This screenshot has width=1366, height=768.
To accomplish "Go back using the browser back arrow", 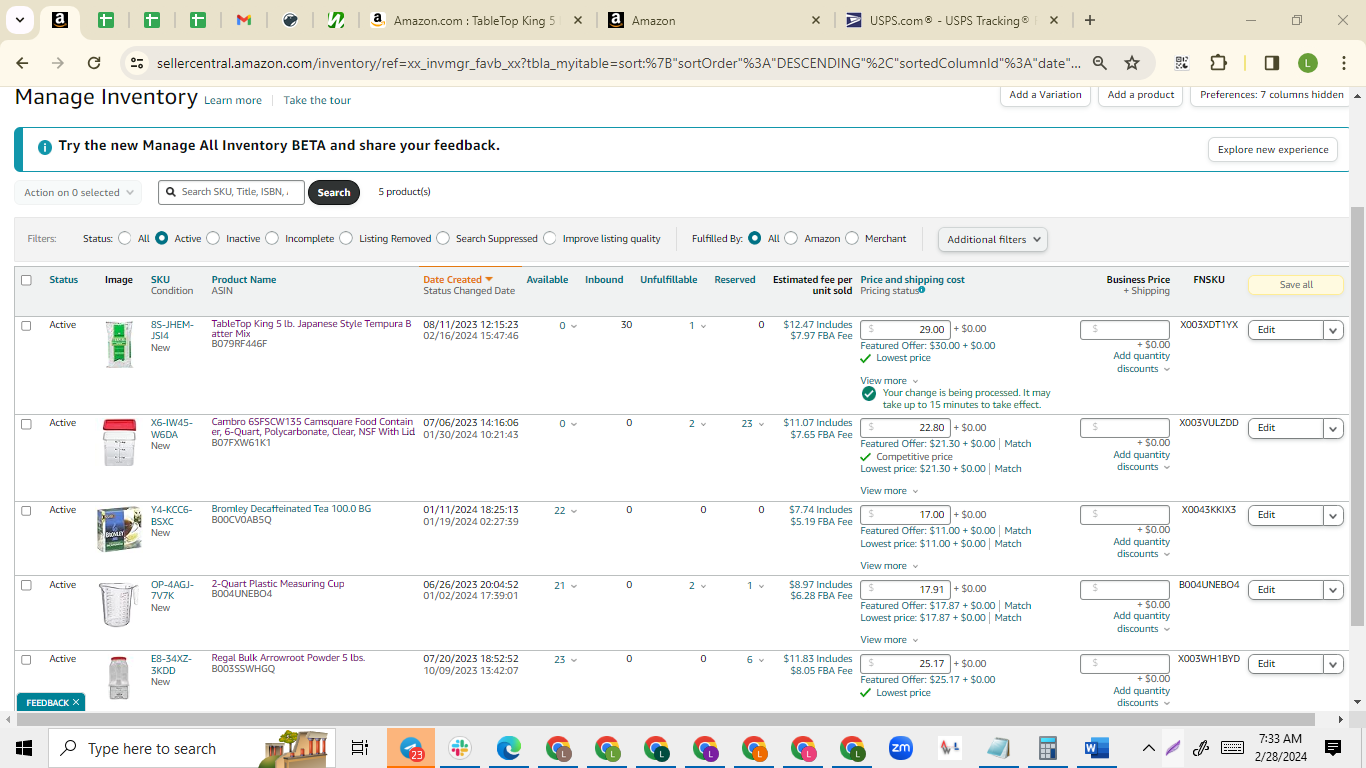I will pos(23,63).
